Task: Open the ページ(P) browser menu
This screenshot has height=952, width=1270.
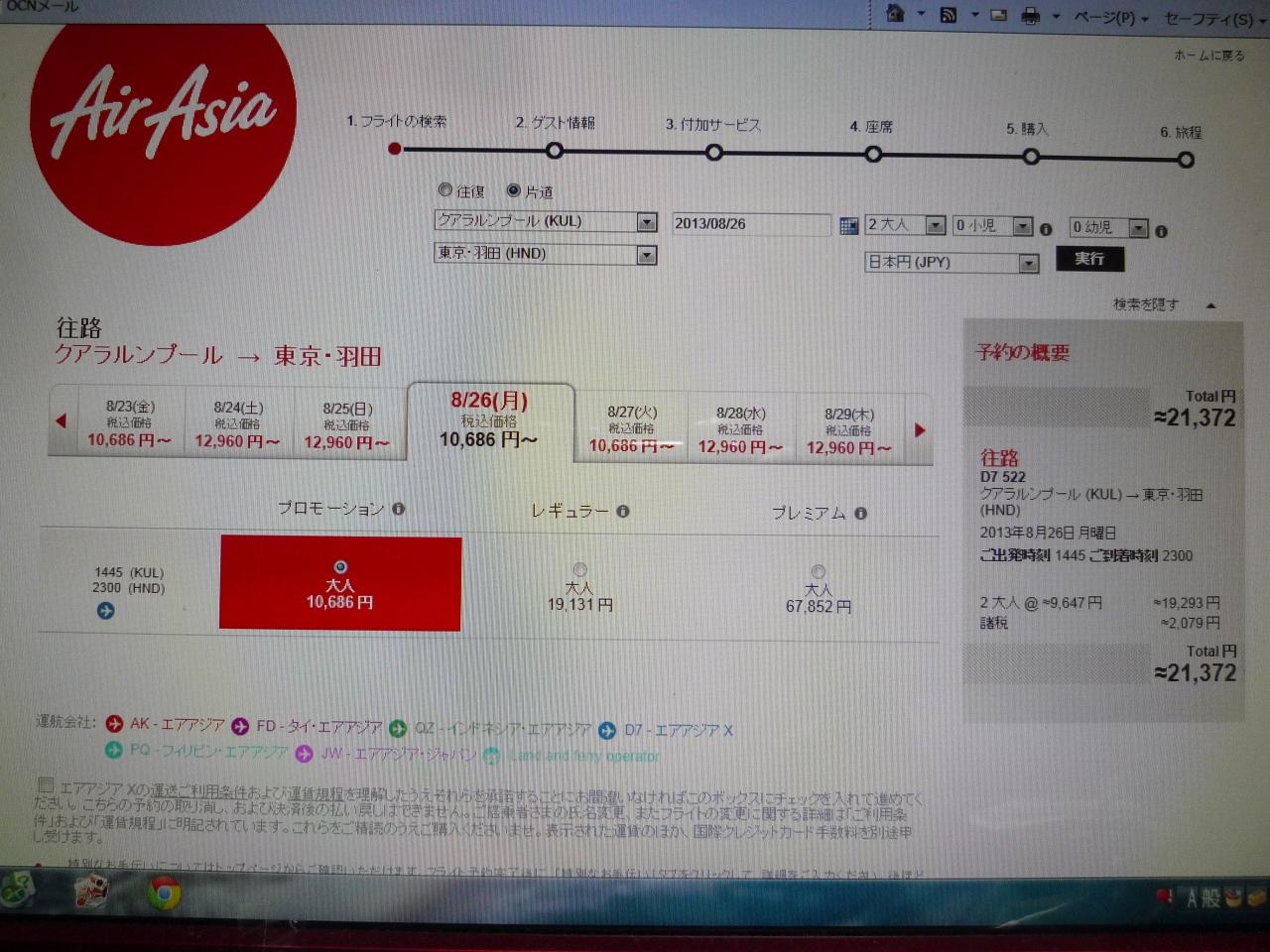Action: coord(1111,18)
